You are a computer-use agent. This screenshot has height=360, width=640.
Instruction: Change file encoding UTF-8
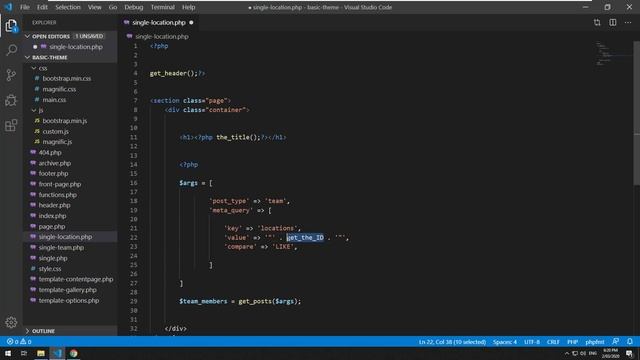pyautogui.click(x=531, y=342)
